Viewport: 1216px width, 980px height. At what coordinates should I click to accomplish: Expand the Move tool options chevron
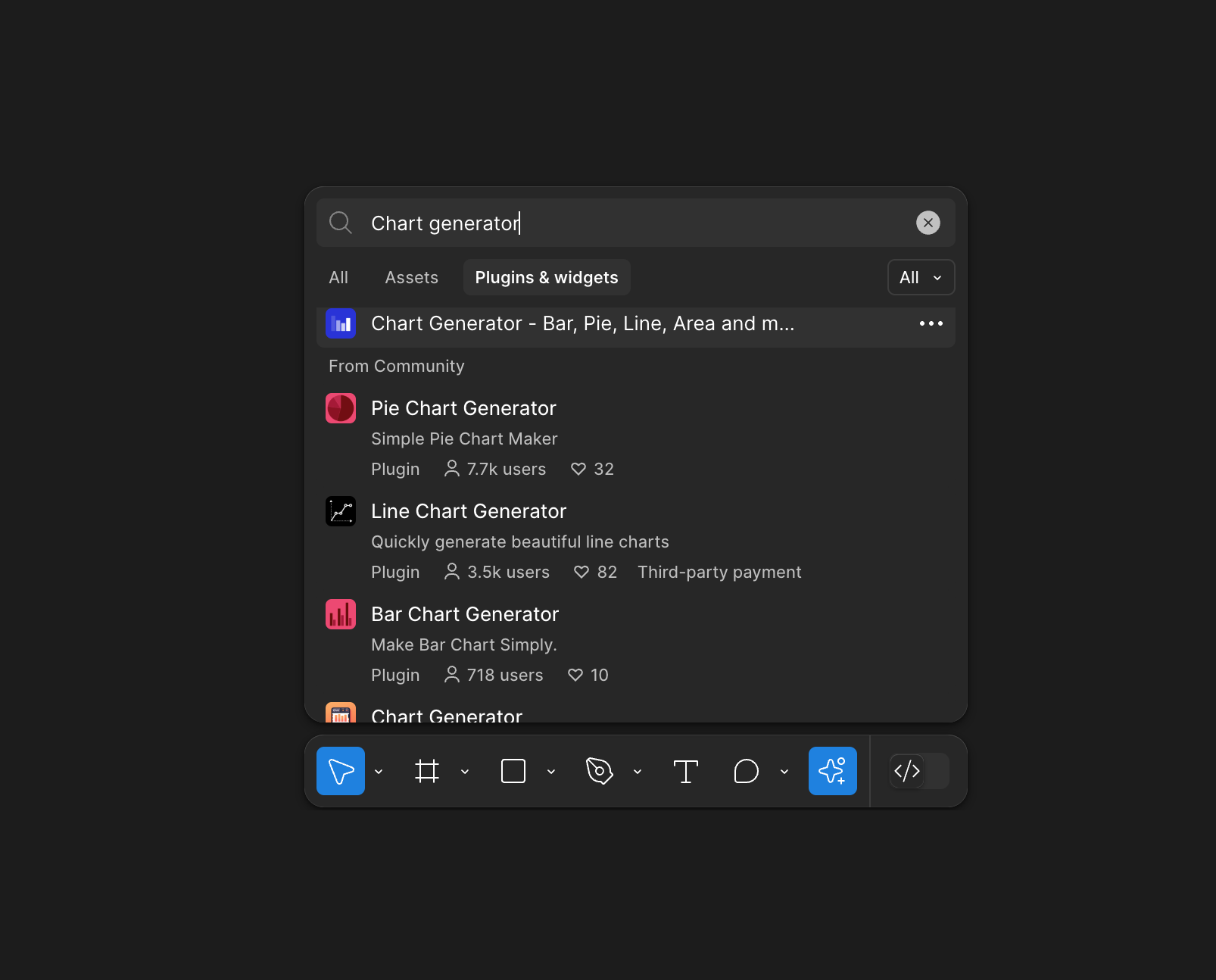379,771
